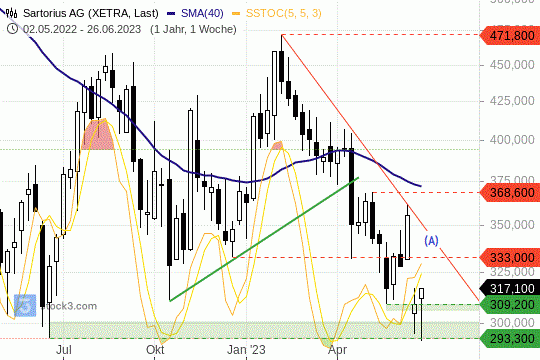
Task: Click the candlestick chart type icon
Action: click(x=12, y=13)
